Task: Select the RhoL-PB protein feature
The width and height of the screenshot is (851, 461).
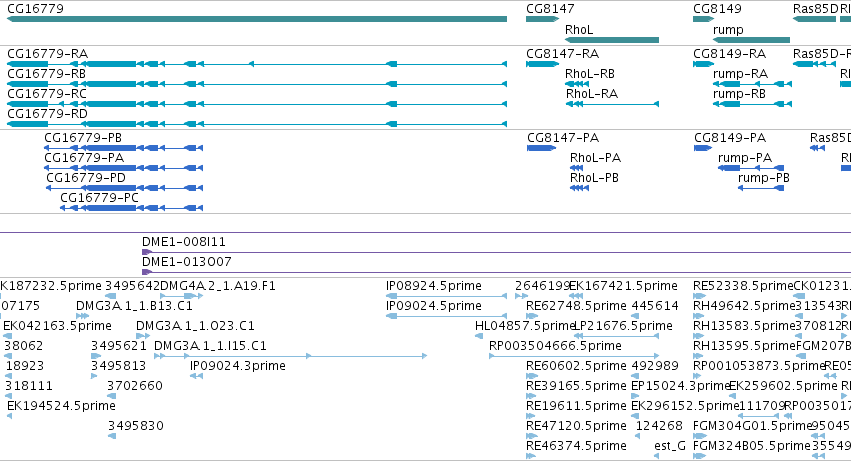Action: coord(580,188)
